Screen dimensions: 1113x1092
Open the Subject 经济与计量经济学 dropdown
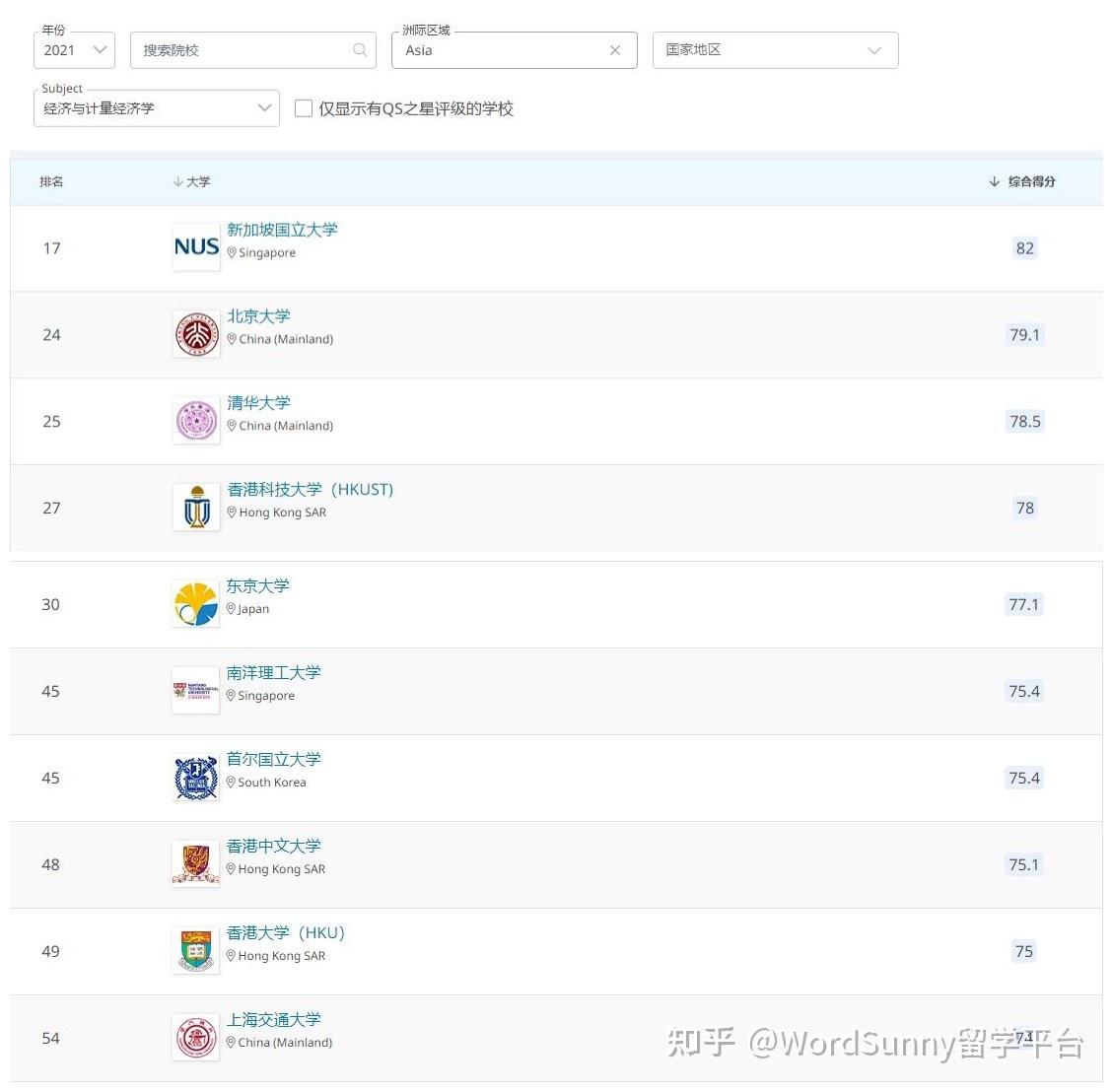point(157,108)
